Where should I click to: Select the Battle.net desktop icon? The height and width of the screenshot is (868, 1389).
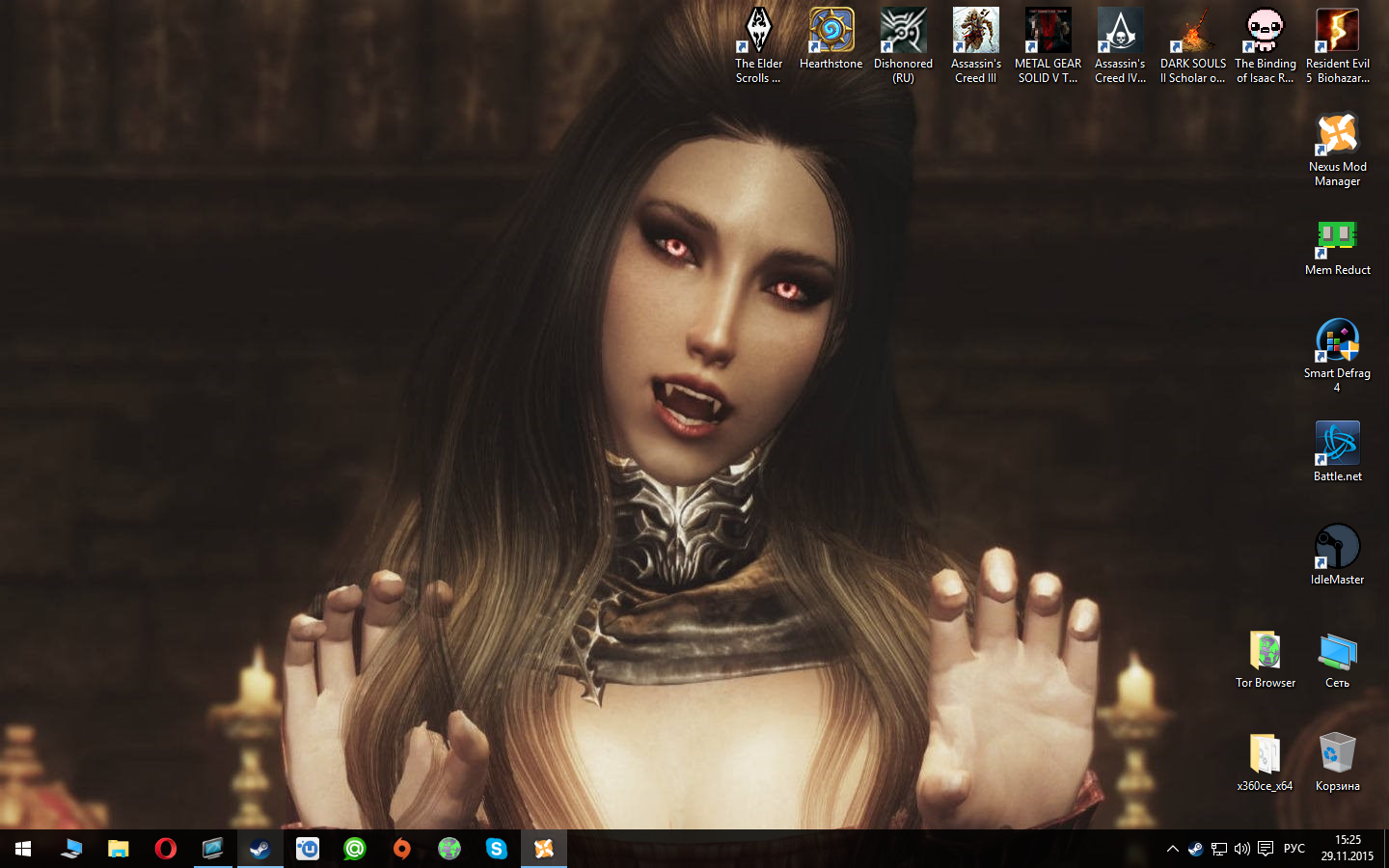click(x=1337, y=451)
